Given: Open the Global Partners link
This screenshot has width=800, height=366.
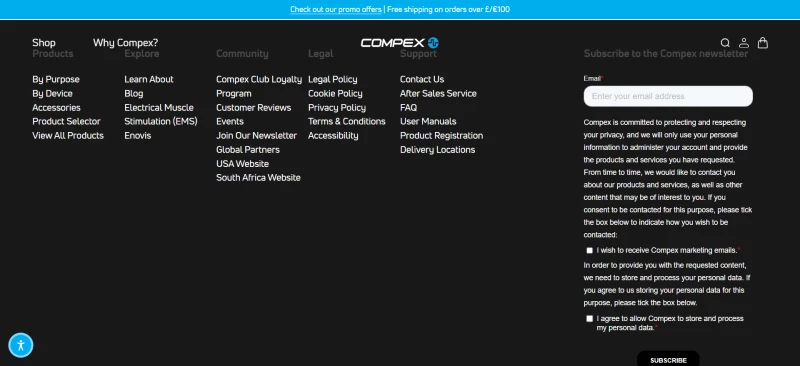Looking at the screenshot, I should 248,150.
